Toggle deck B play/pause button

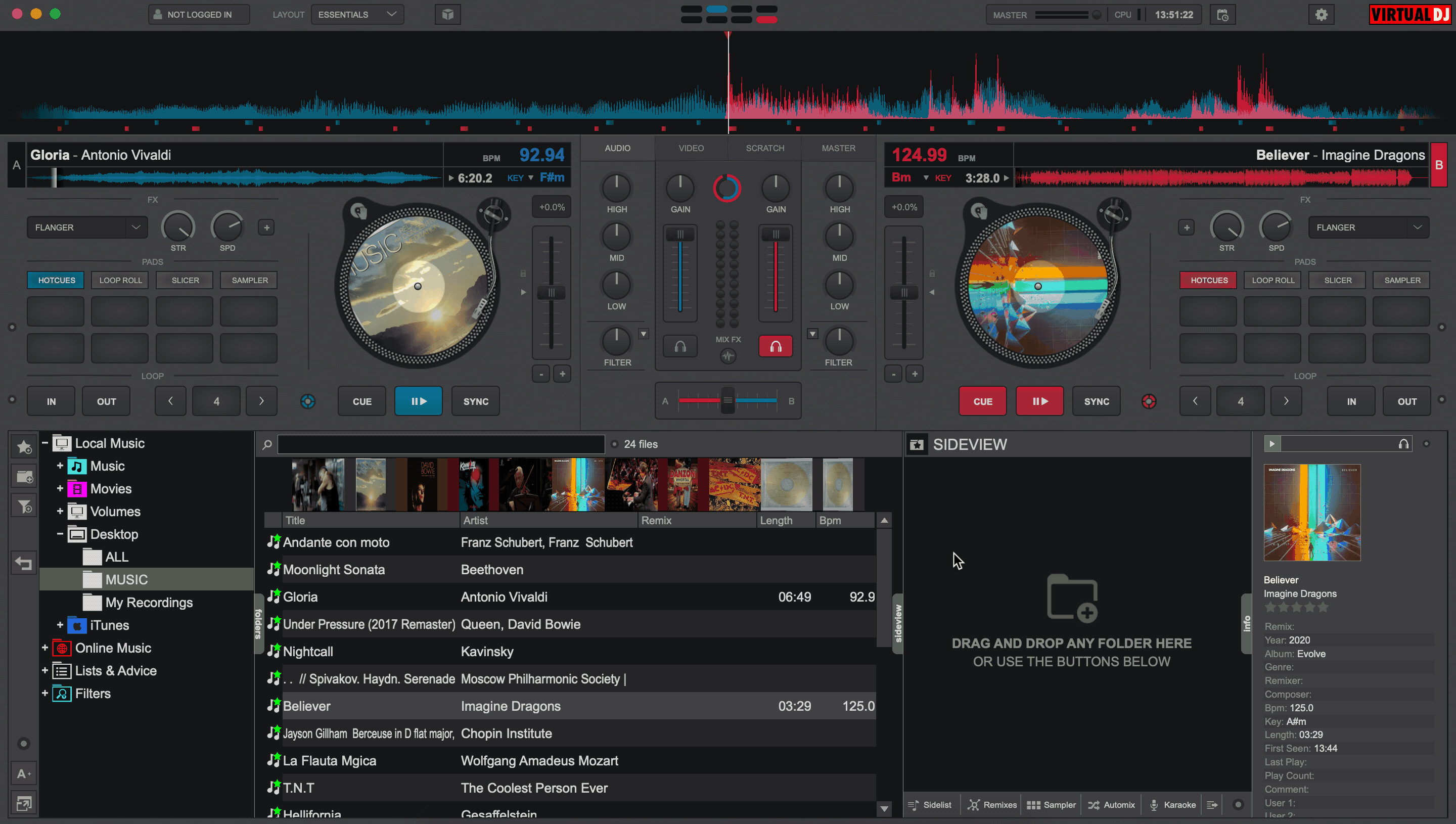1039,401
